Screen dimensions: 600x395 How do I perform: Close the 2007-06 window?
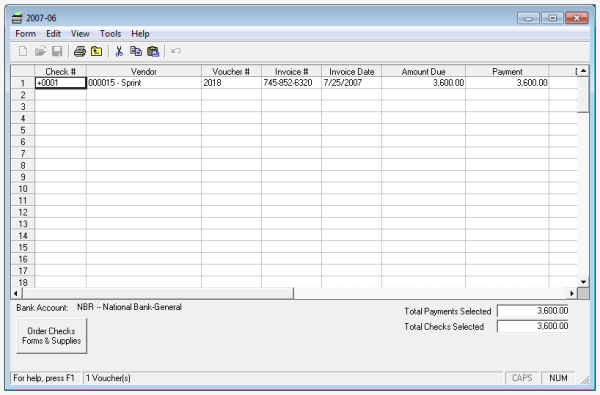click(577, 18)
